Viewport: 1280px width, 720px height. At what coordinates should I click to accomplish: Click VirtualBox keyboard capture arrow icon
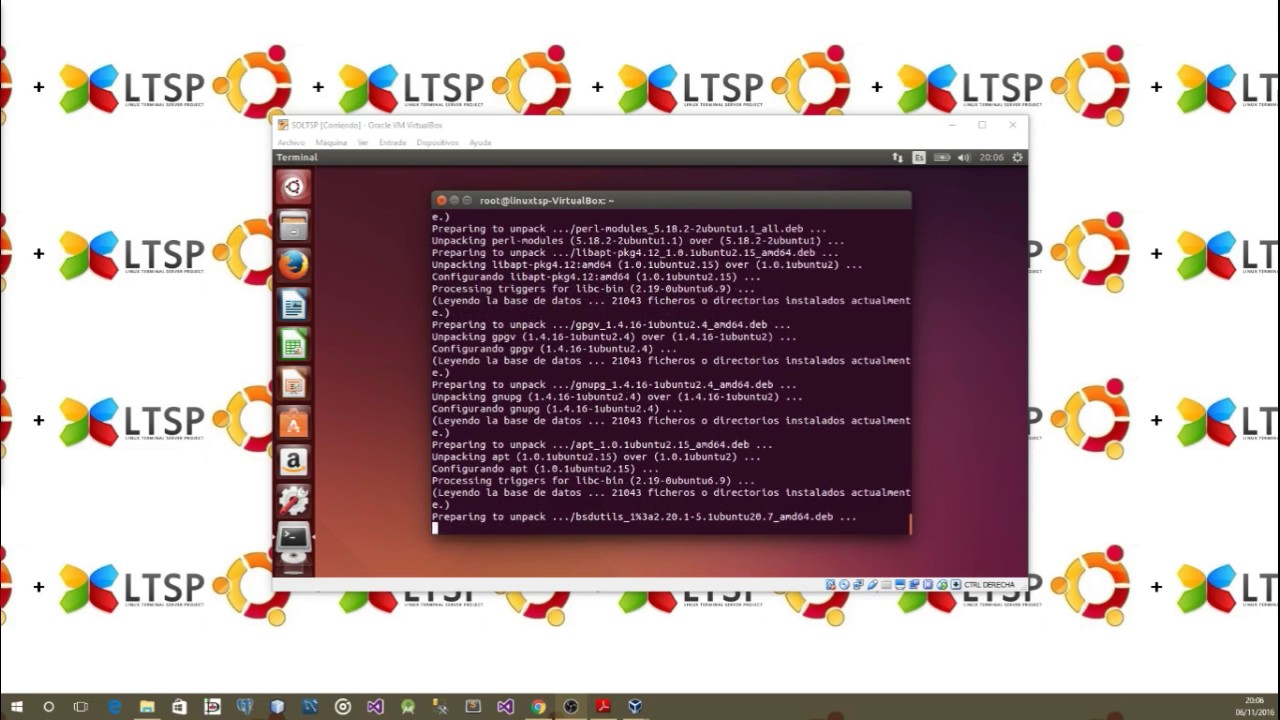(x=956, y=585)
